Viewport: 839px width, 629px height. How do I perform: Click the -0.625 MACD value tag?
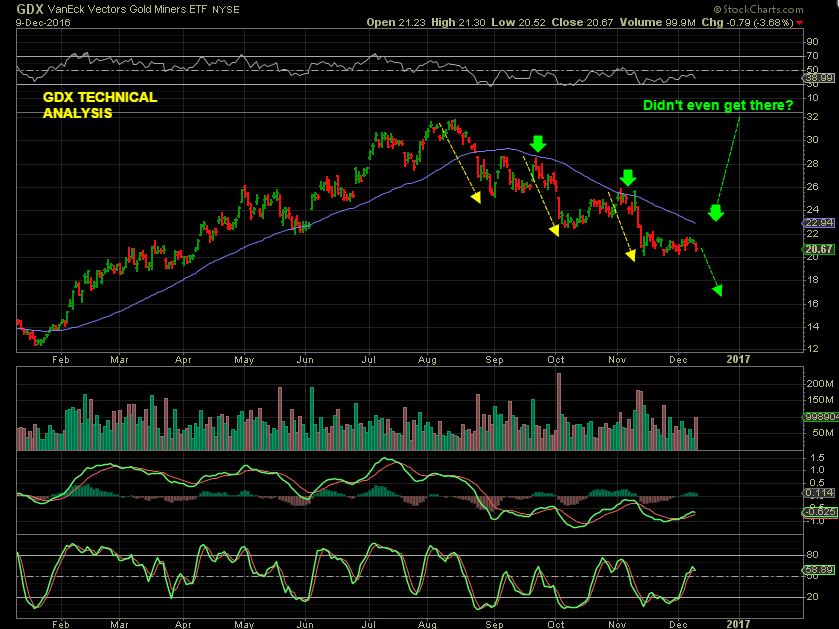(819, 512)
